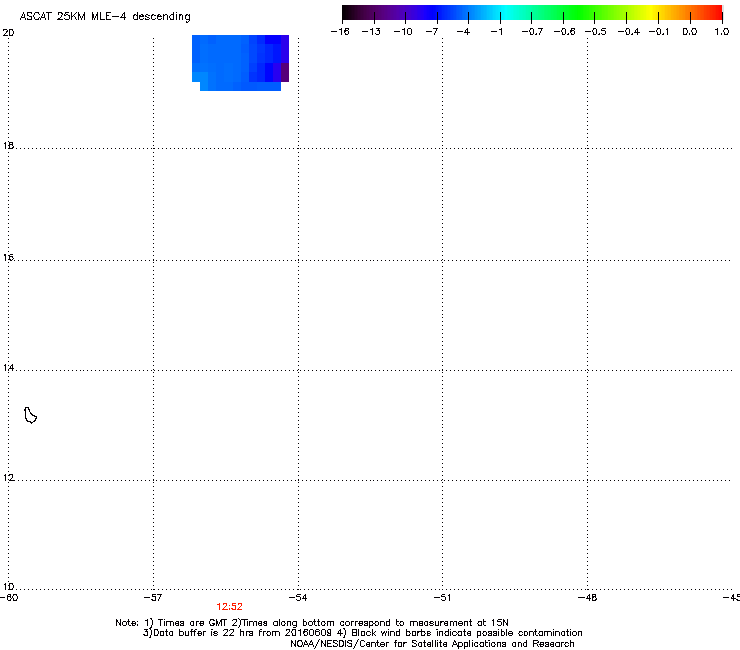Screen dimensions: 740x650
Task: Click the -0.4 color bar label
Action: coord(629,32)
